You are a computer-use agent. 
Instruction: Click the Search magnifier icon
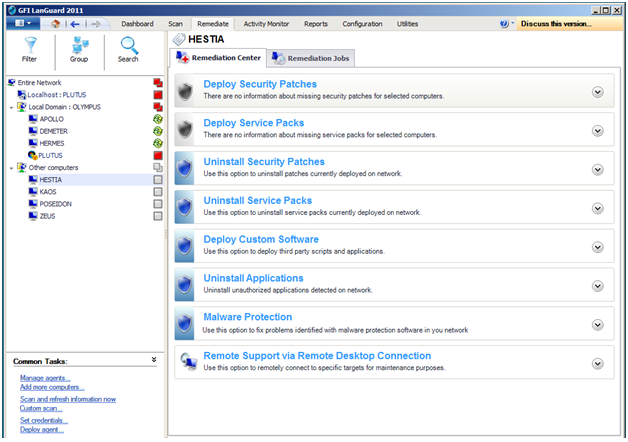[x=129, y=45]
